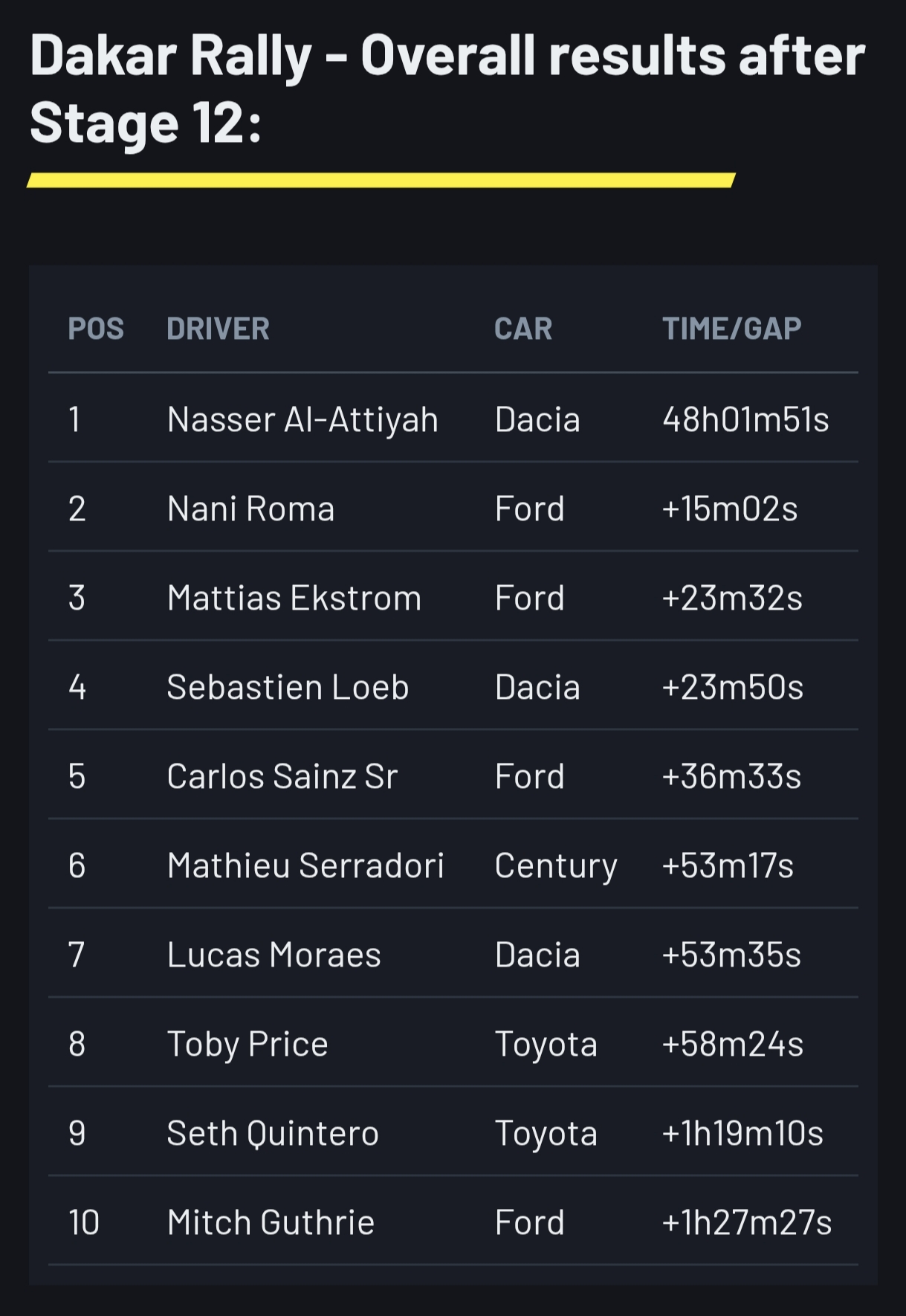Select the +1h27m27s gap value

pos(746,1222)
